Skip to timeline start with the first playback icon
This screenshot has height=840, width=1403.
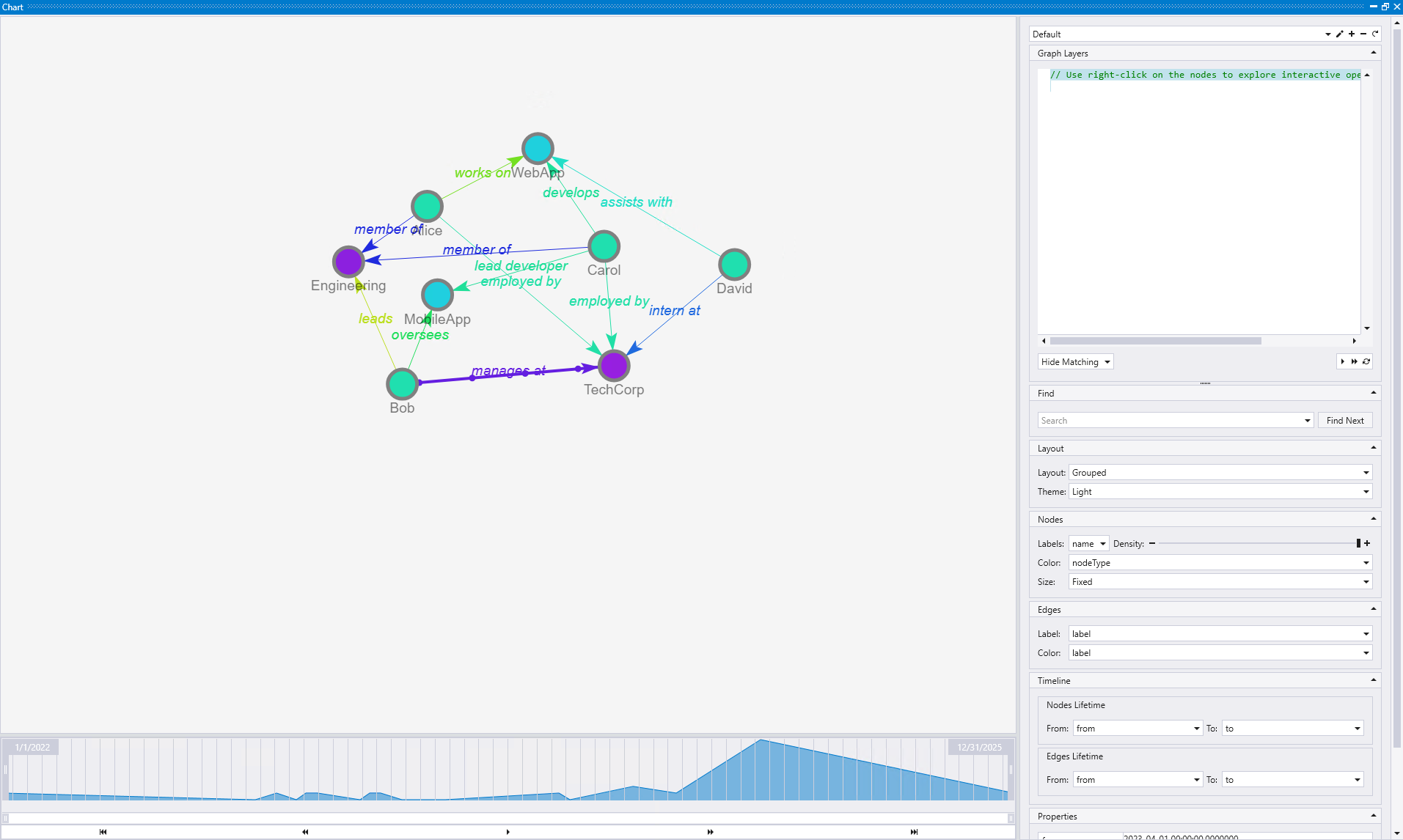click(x=103, y=832)
